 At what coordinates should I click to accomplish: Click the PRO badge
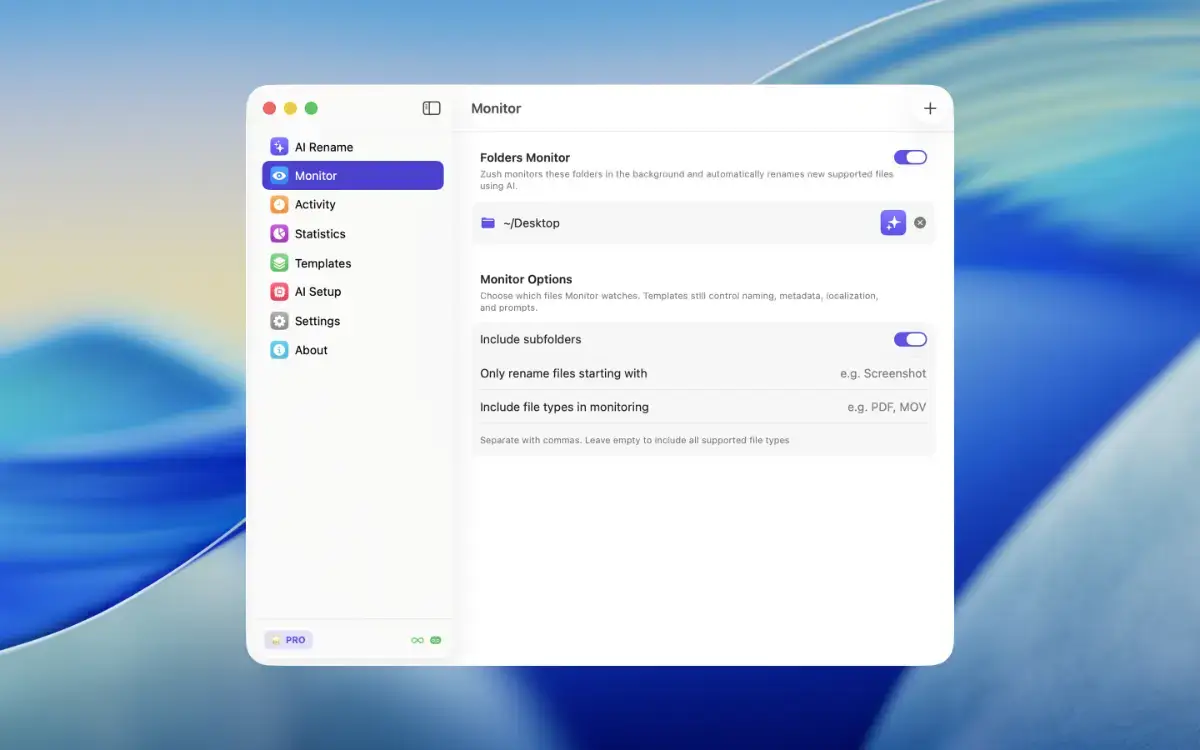point(288,640)
